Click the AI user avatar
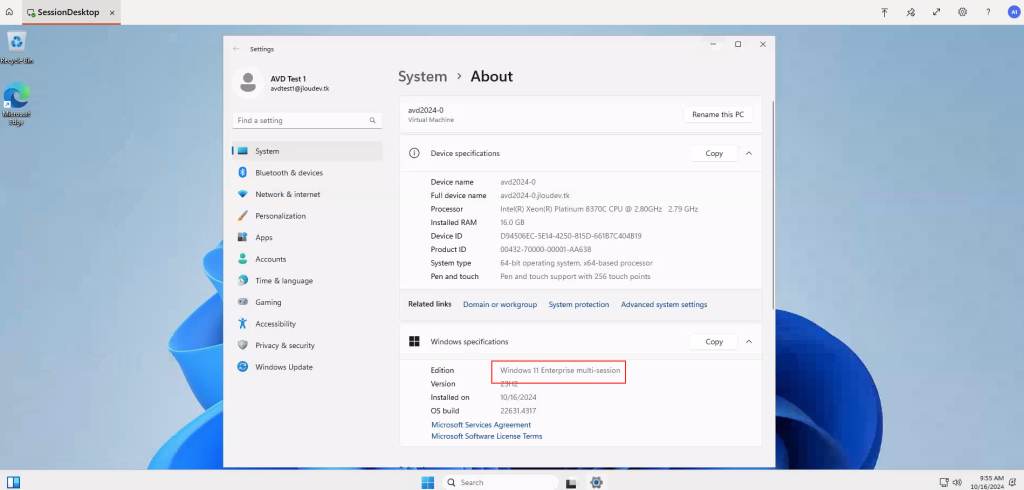This screenshot has width=1024, height=490. (x=1014, y=12)
